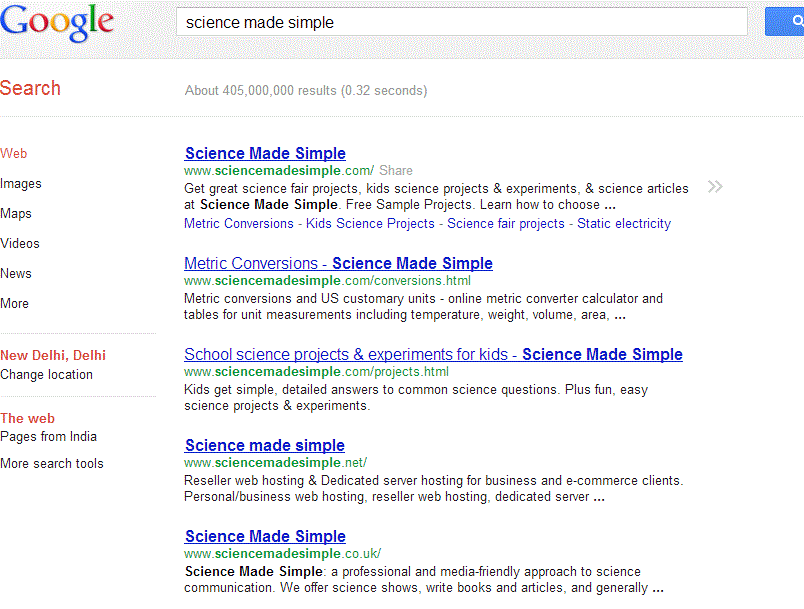Filter by Pages from India

tap(49, 437)
